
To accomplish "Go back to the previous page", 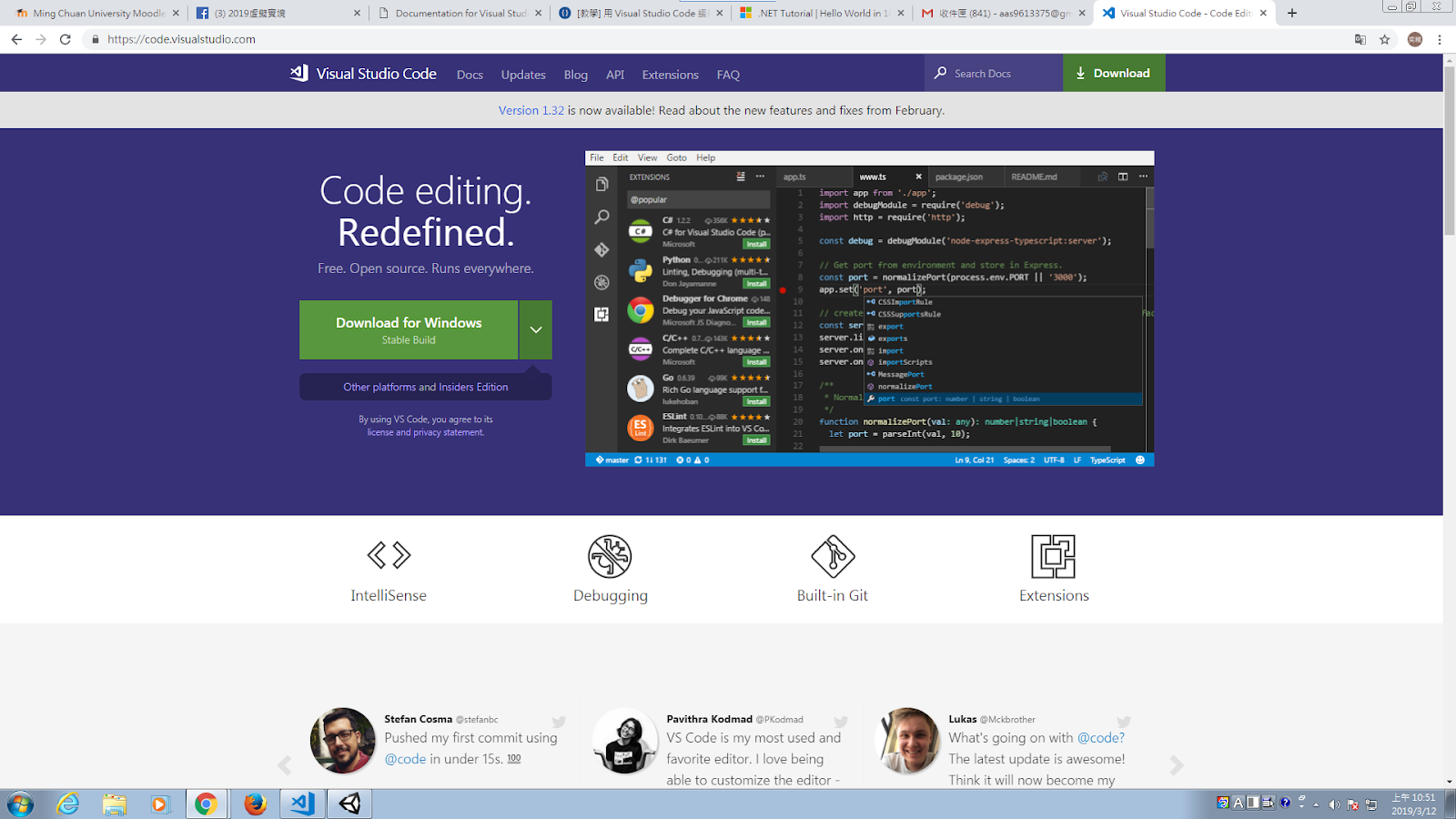I will point(16,39).
